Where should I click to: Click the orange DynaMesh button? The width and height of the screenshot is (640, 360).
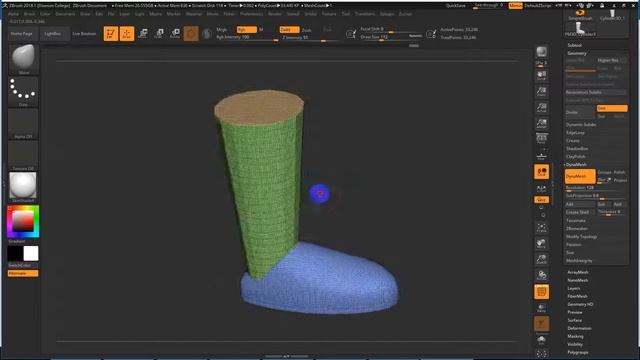[x=580, y=176]
